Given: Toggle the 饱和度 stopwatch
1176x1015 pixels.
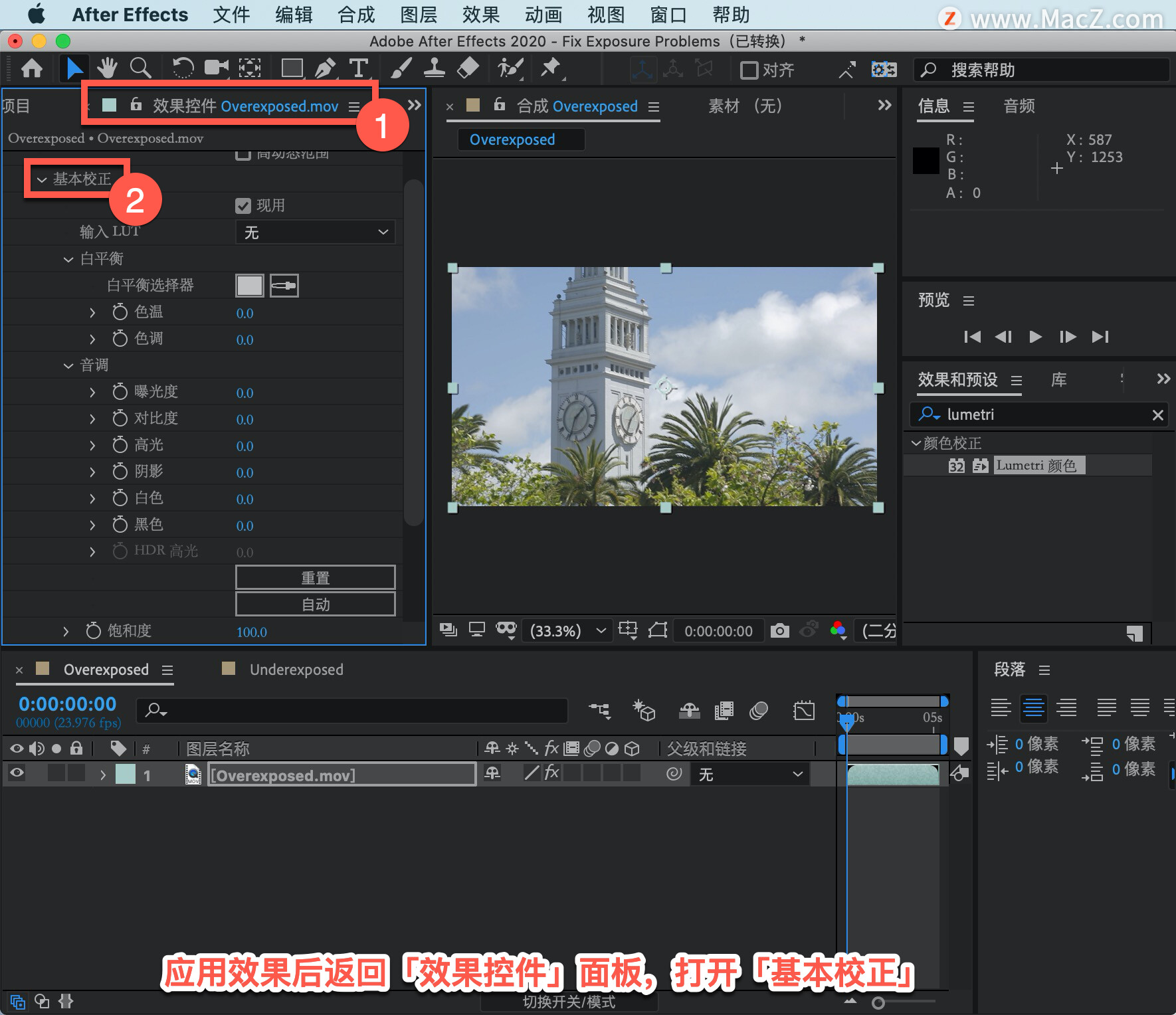Looking at the screenshot, I should (x=94, y=631).
